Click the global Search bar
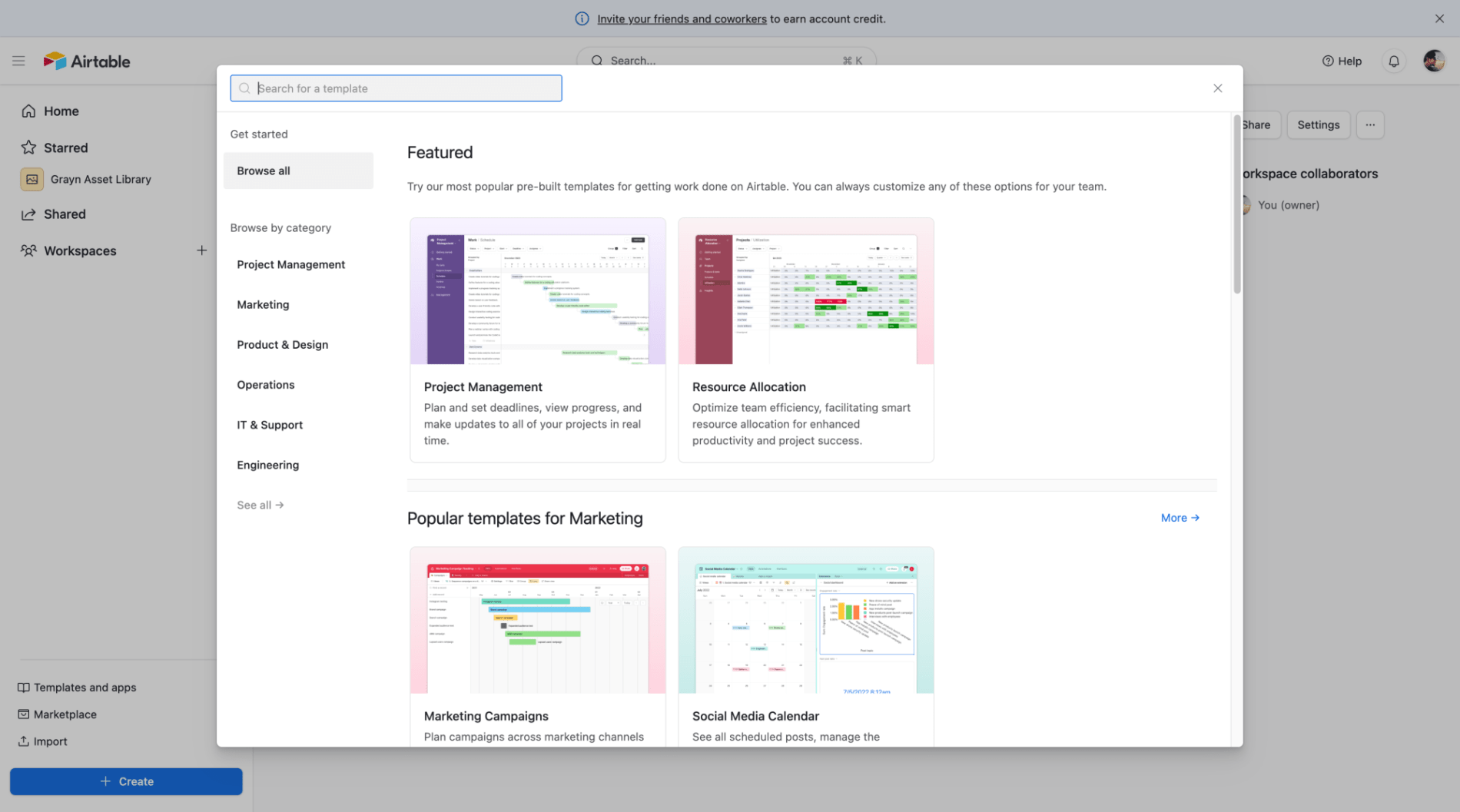1460x812 pixels. coord(726,58)
